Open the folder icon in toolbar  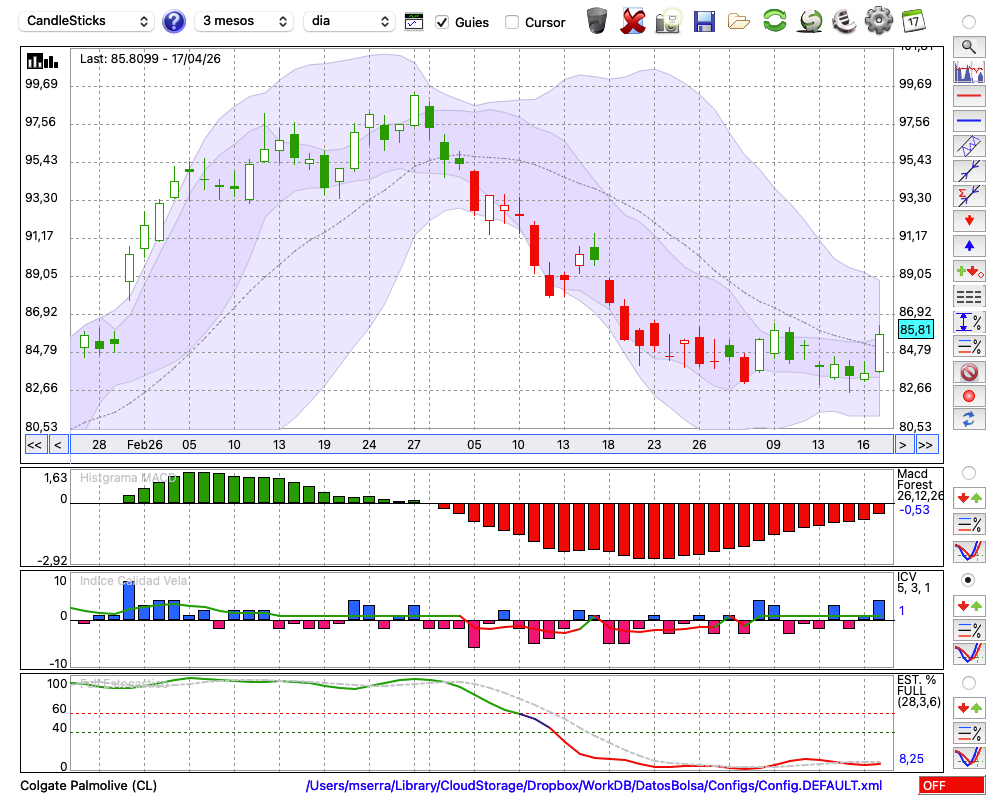coord(739,22)
